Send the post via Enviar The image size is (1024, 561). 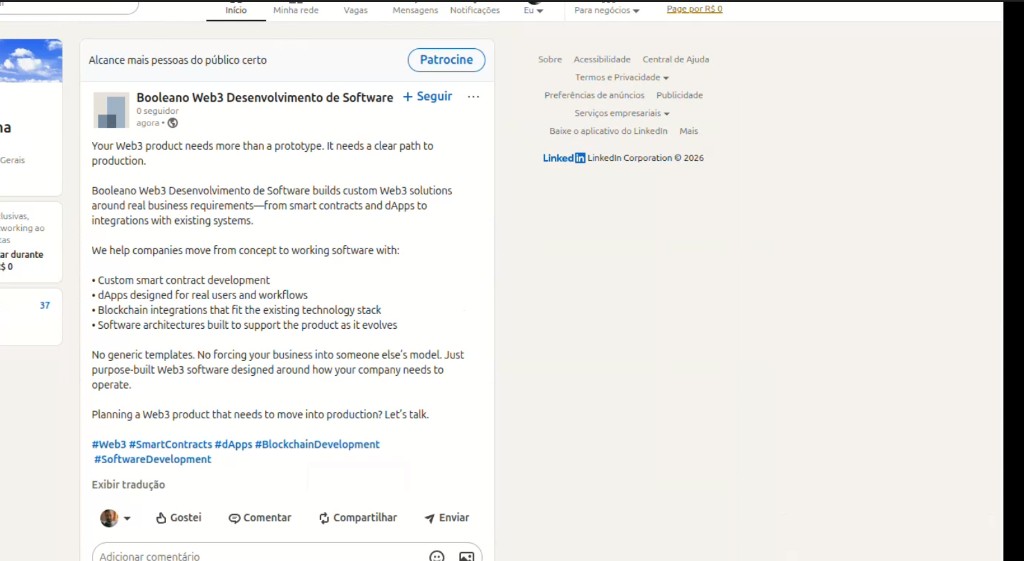[x=447, y=518]
